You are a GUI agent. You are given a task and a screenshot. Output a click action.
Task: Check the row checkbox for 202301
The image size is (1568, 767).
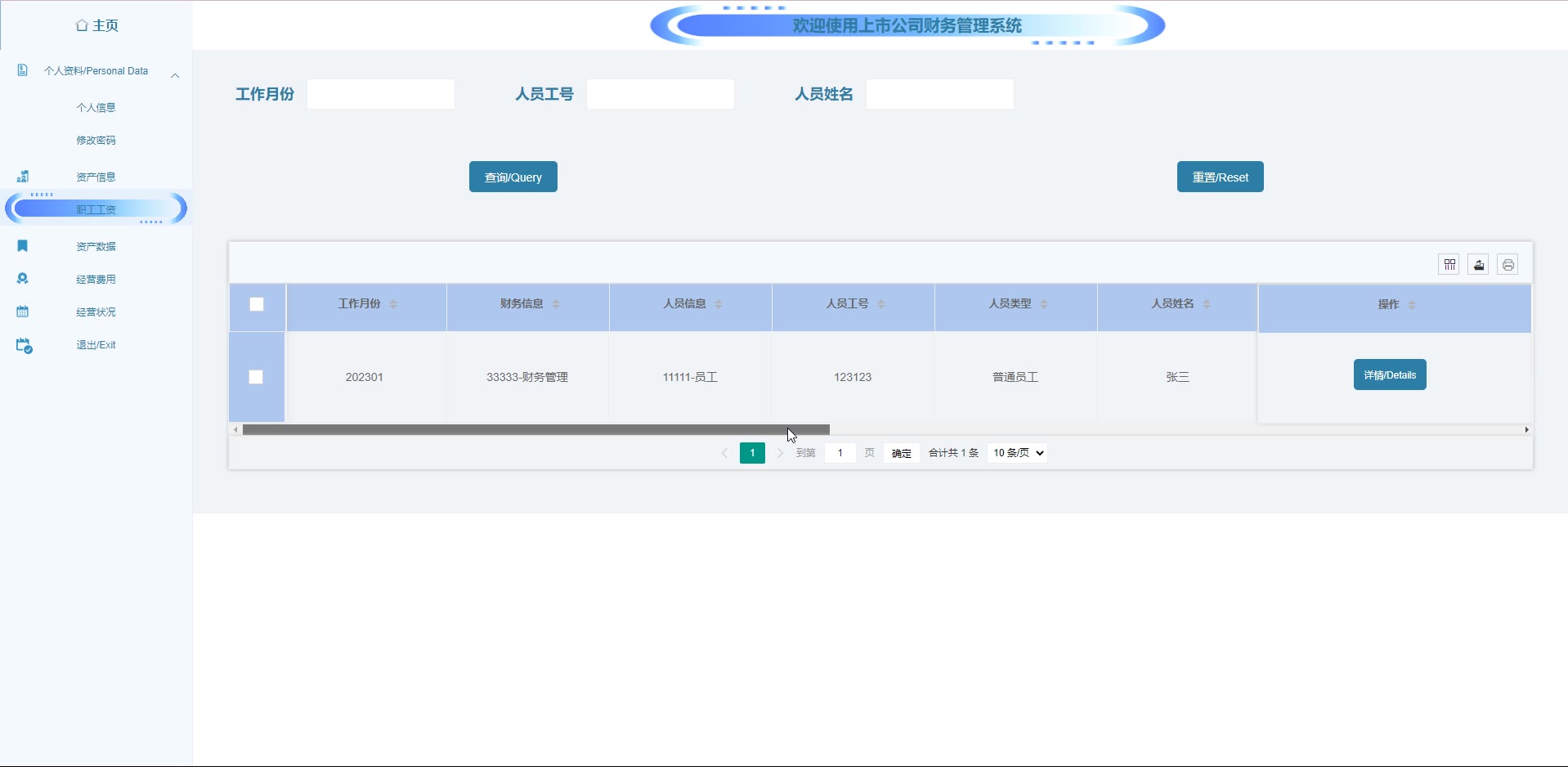pyautogui.click(x=256, y=377)
